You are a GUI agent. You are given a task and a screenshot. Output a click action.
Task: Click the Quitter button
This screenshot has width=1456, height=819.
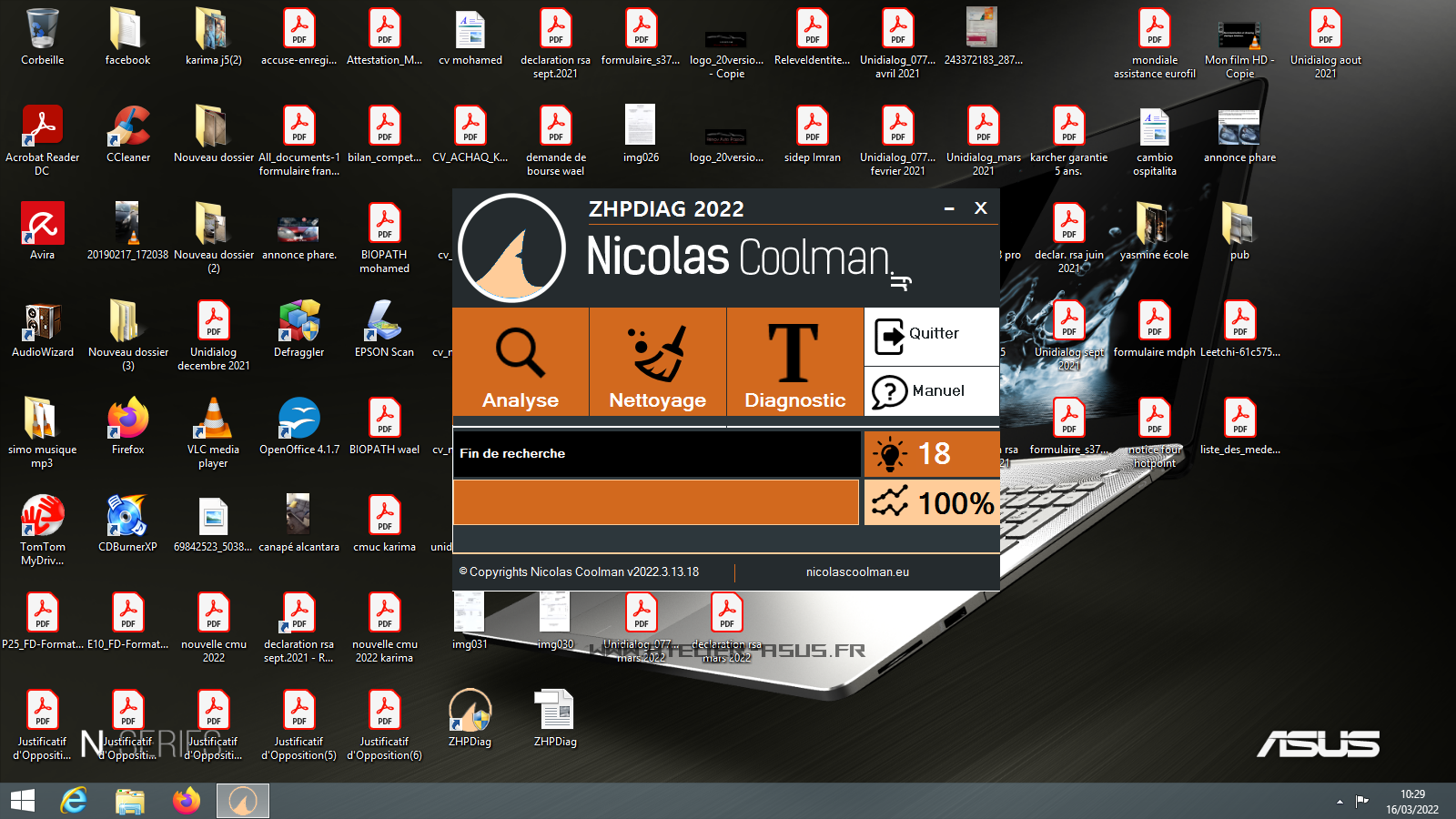pos(931,336)
